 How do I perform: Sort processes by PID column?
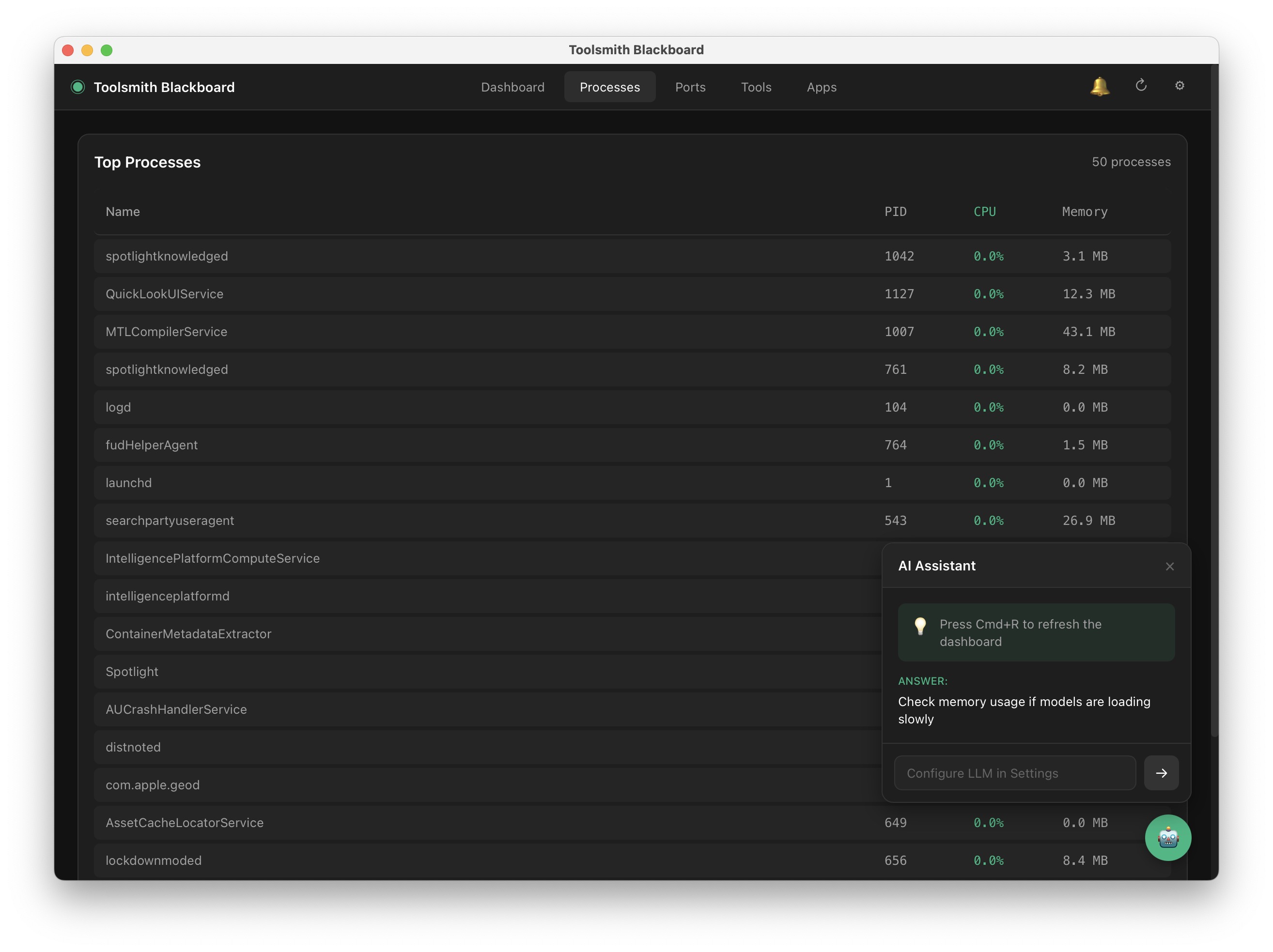tap(895, 212)
